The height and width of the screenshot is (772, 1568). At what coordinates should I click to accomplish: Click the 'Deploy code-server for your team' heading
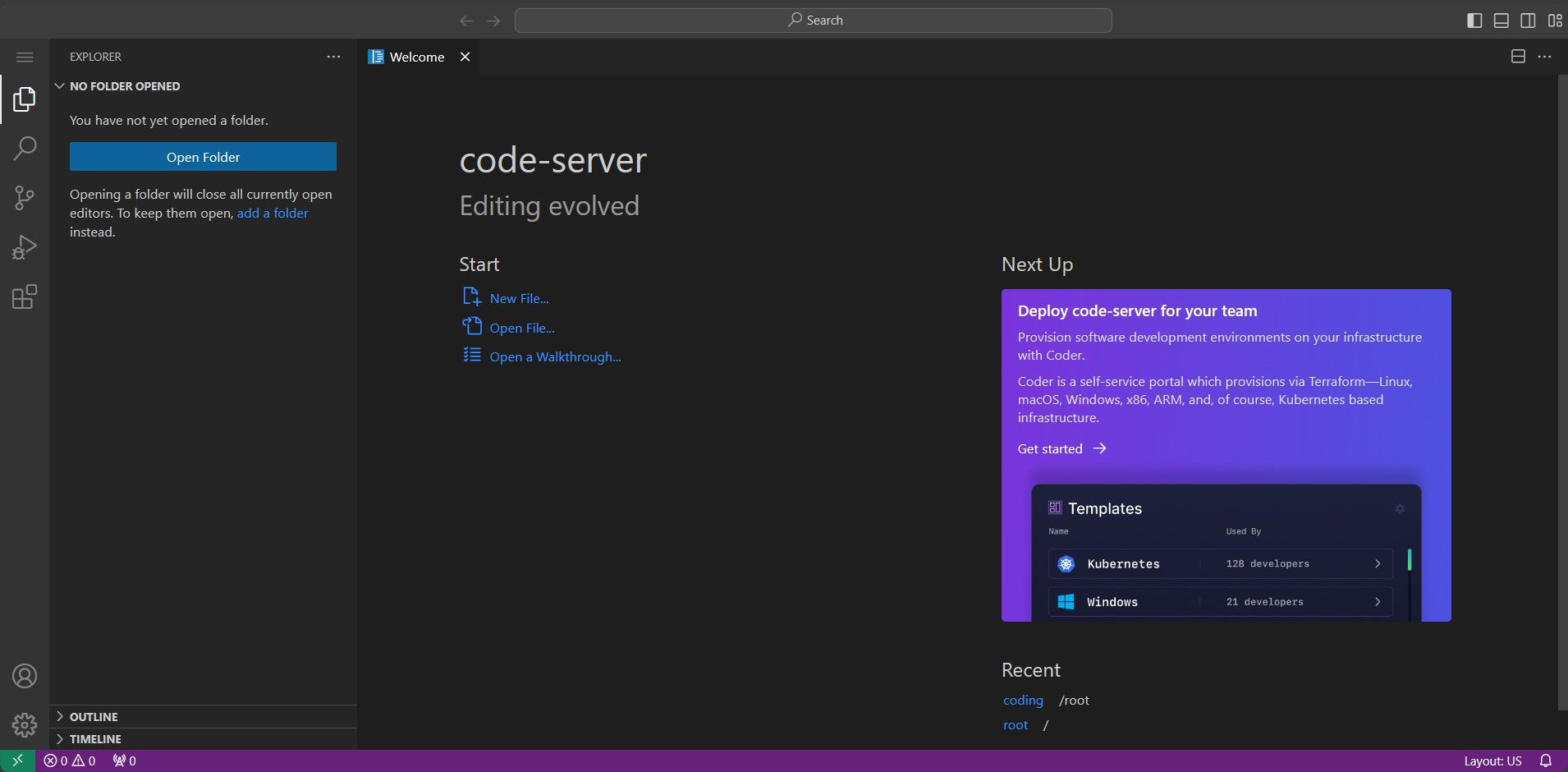pyautogui.click(x=1137, y=310)
